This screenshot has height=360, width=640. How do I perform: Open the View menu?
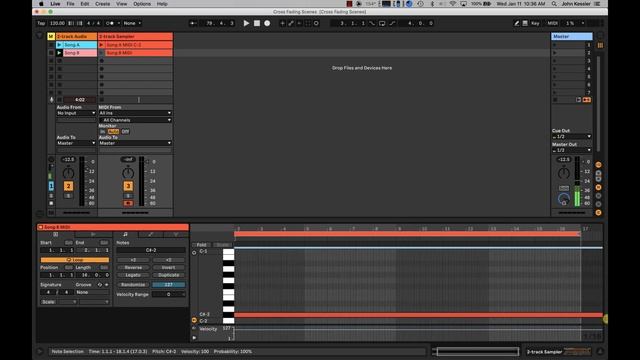pyautogui.click(x=121, y=4)
